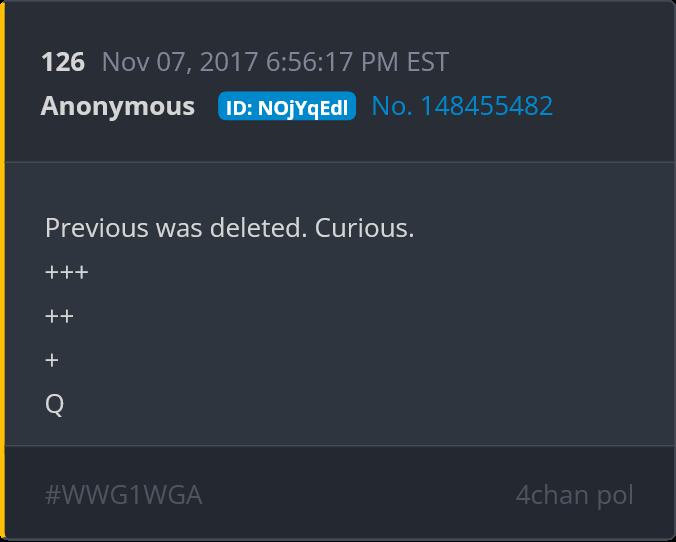Click the ID: NOjYqEdl badge
676x542 pixels.
(287, 106)
